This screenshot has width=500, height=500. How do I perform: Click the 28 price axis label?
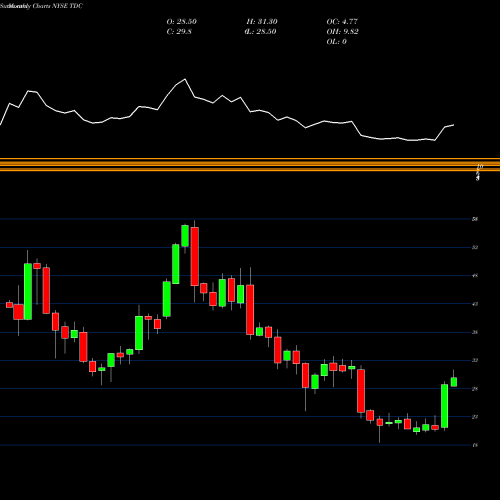(x=475, y=389)
